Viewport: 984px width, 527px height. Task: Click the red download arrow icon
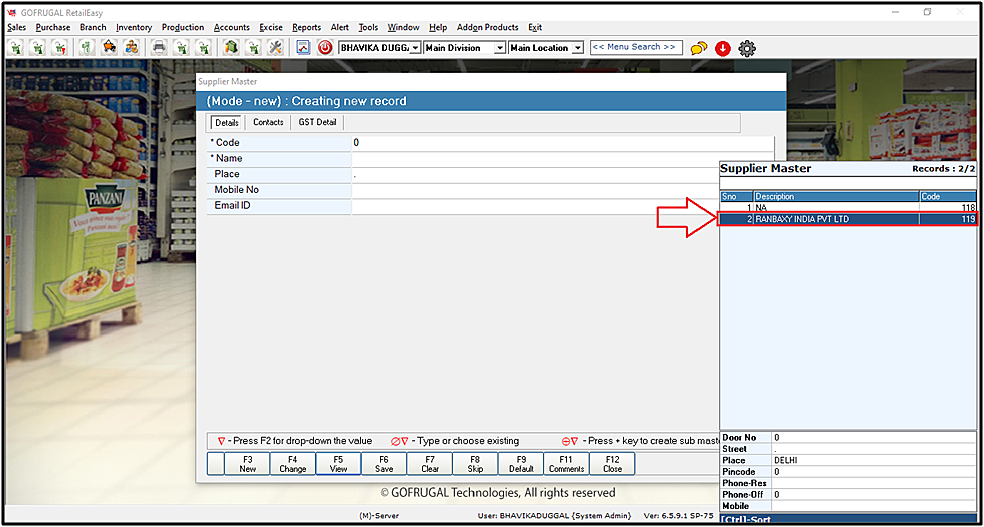coord(722,48)
